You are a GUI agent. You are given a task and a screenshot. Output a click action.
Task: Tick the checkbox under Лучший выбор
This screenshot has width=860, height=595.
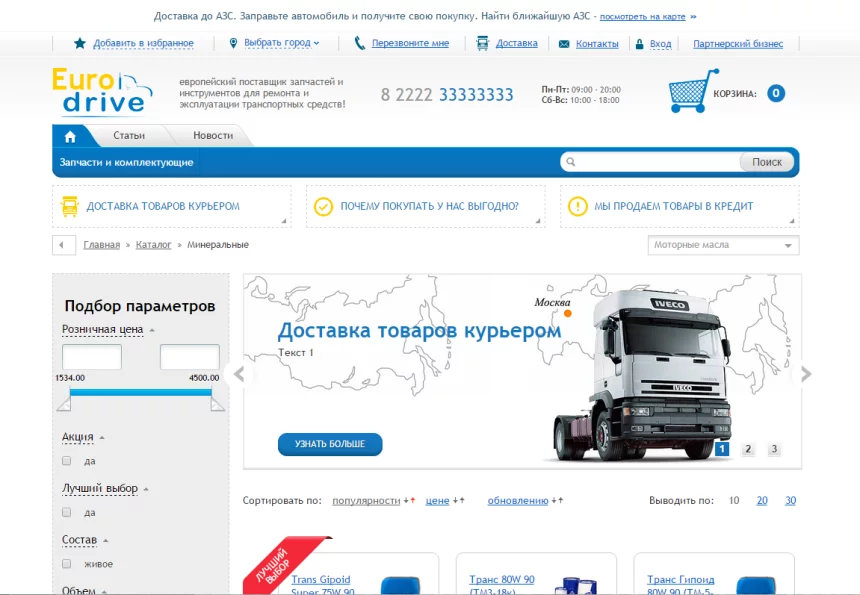pyautogui.click(x=67, y=512)
